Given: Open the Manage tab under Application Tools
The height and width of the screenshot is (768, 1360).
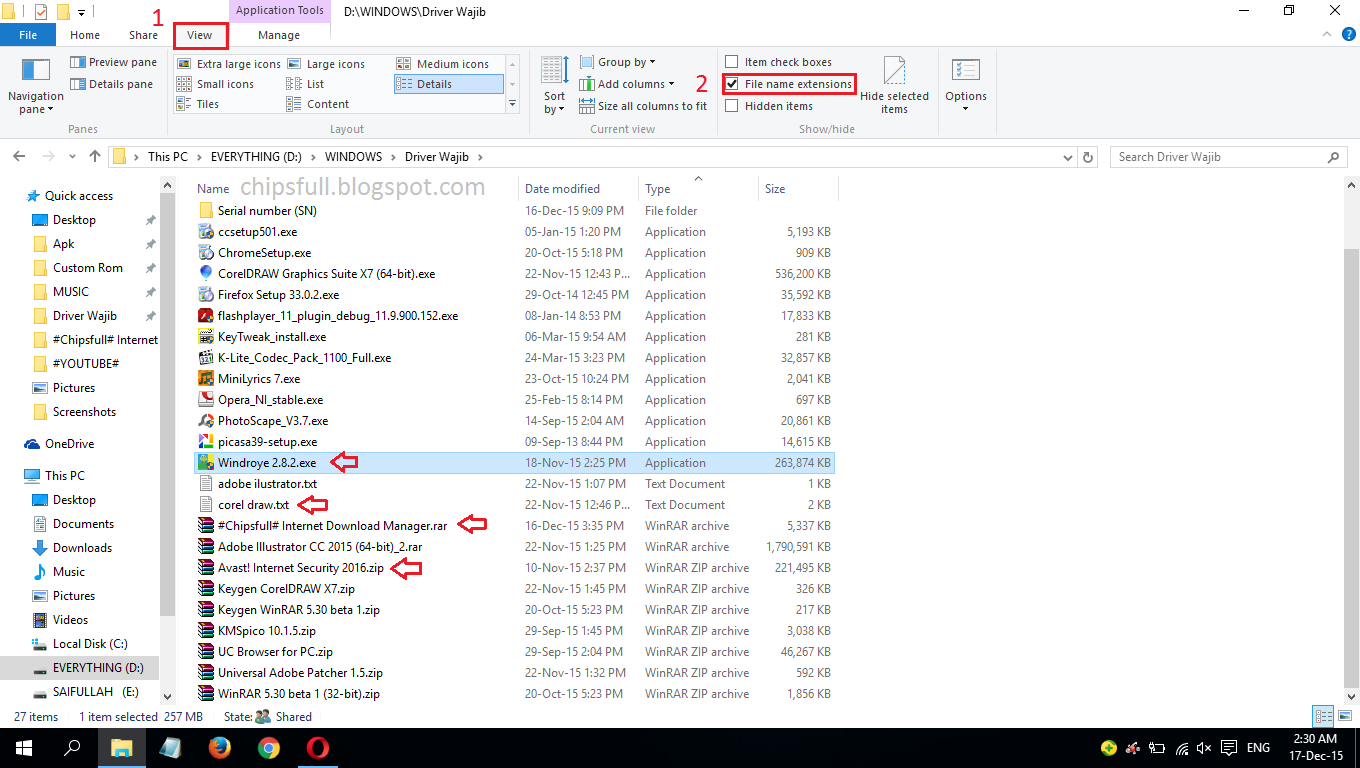Looking at the screenshot, I should click(x=279, y=34).
